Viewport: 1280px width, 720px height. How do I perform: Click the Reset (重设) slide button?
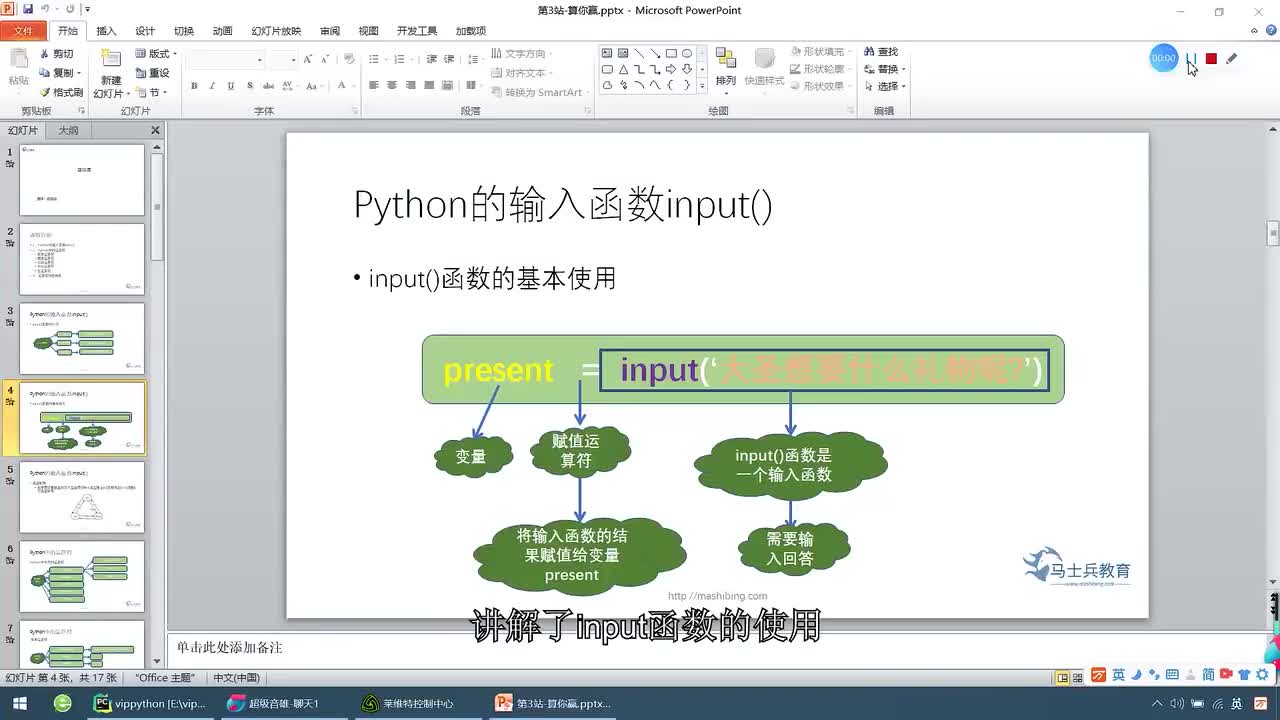pyautogui.click(x=152, y=73)
